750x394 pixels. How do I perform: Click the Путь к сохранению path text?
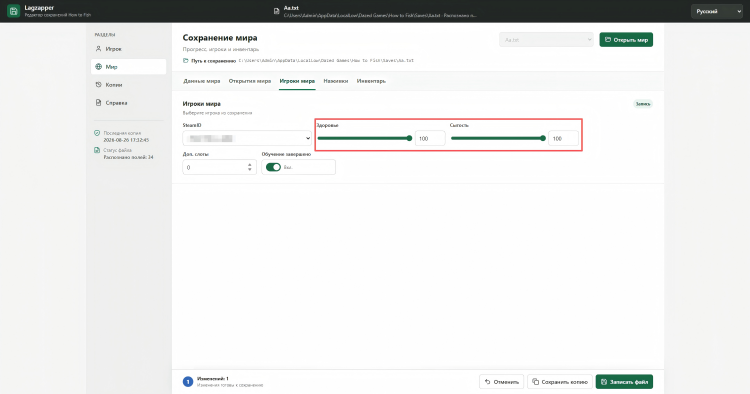point(326,61)
